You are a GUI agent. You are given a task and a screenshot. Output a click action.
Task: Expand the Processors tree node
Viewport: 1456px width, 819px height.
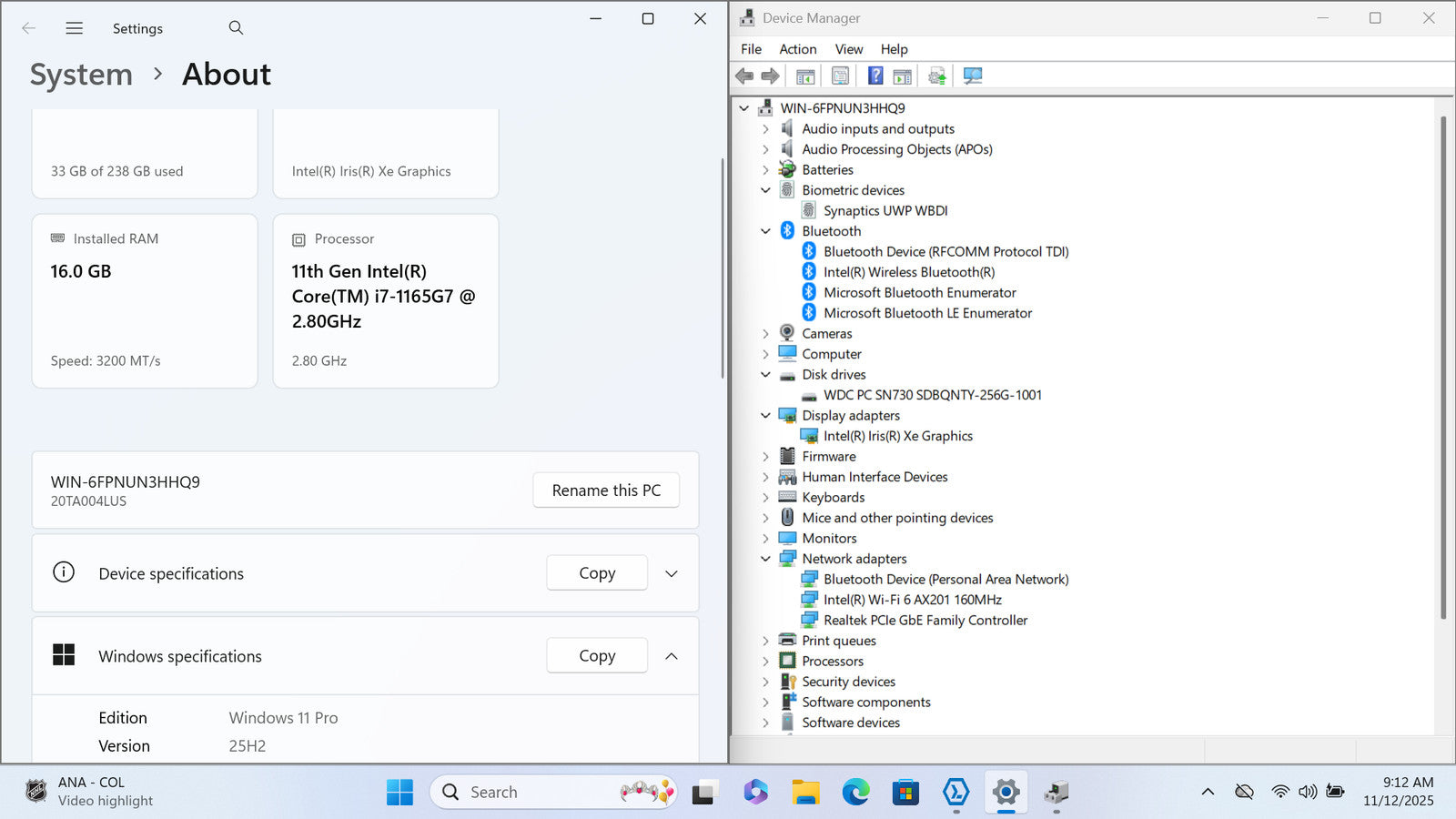point(765,662)
